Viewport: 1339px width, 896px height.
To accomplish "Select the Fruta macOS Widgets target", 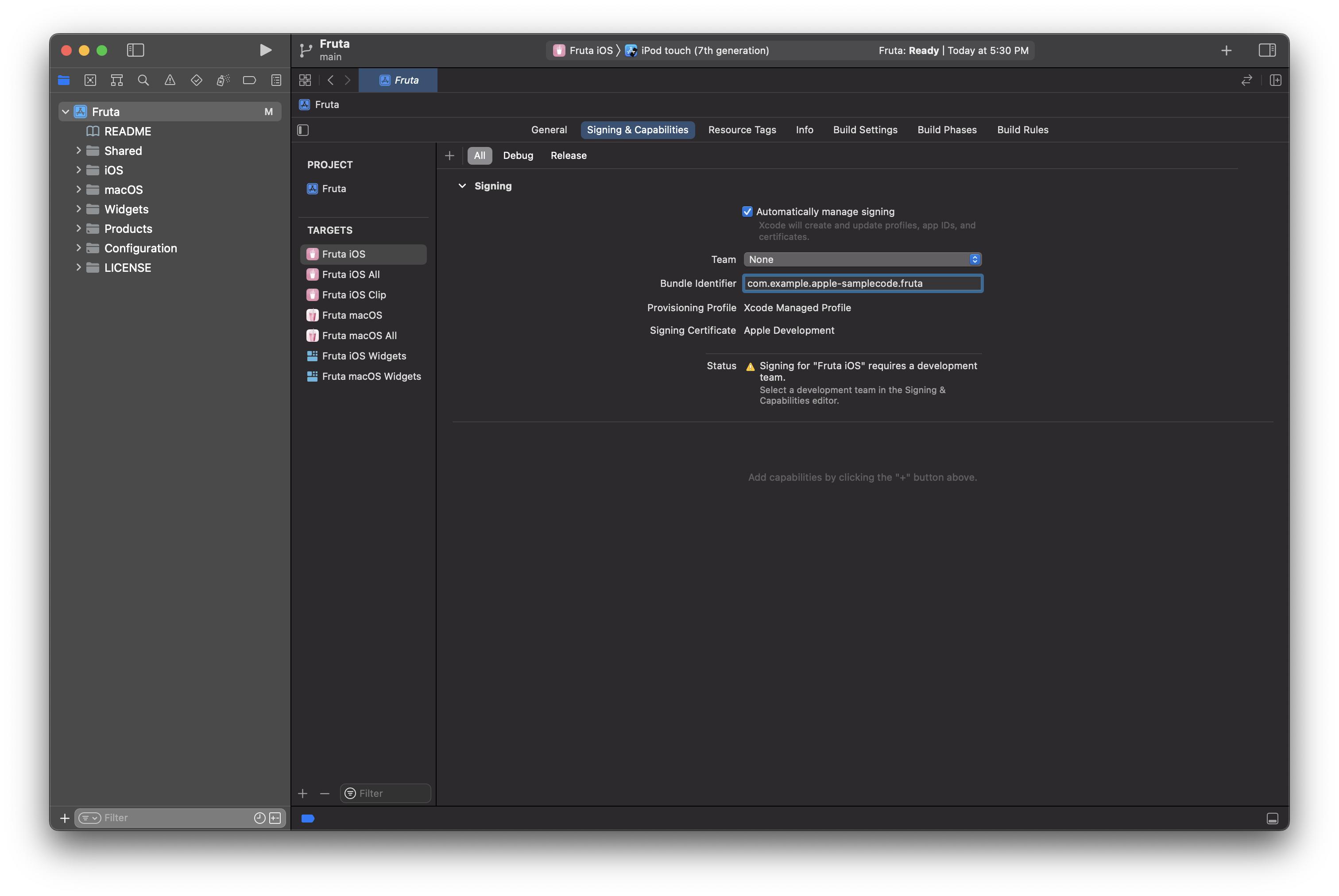I will click(x=363, y=377).
